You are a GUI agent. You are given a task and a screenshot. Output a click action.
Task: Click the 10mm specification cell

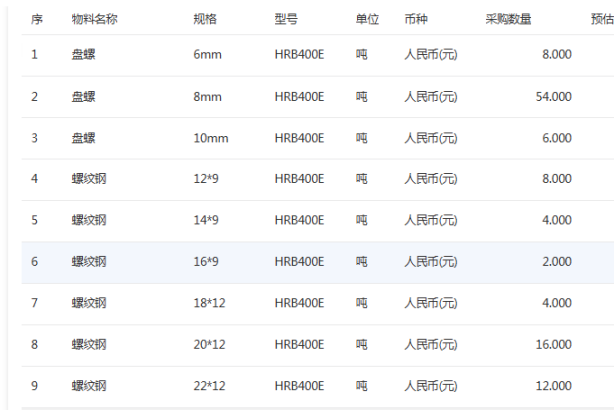point(210,138)
